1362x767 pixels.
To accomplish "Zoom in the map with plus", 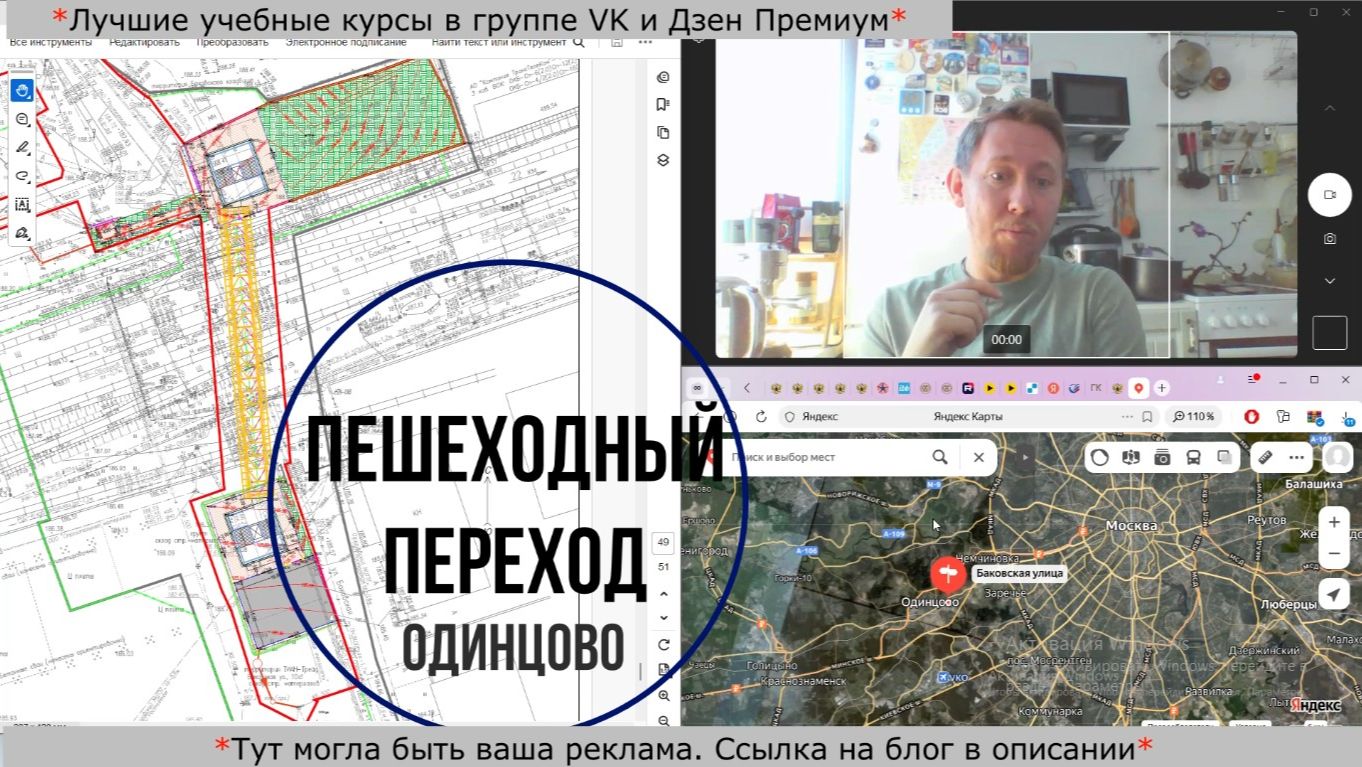I will coord(1334,522).
